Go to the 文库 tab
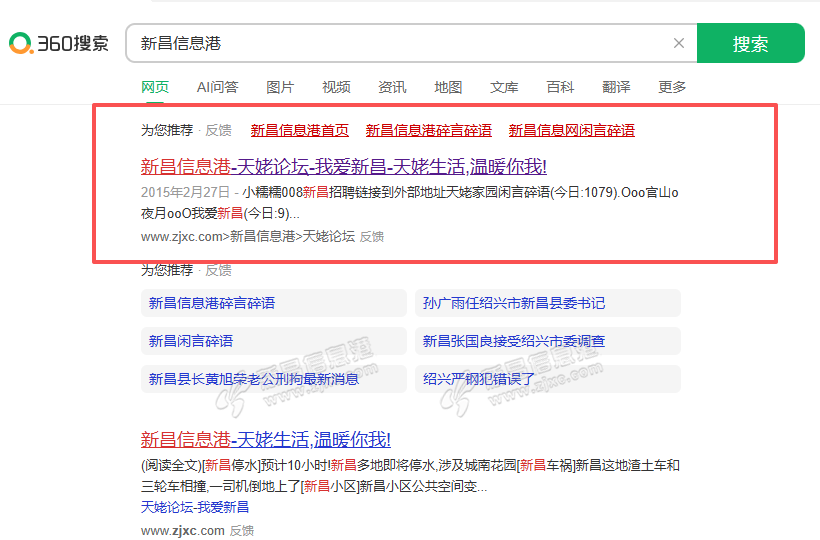 pyautogui.click(x=504, y=87)
